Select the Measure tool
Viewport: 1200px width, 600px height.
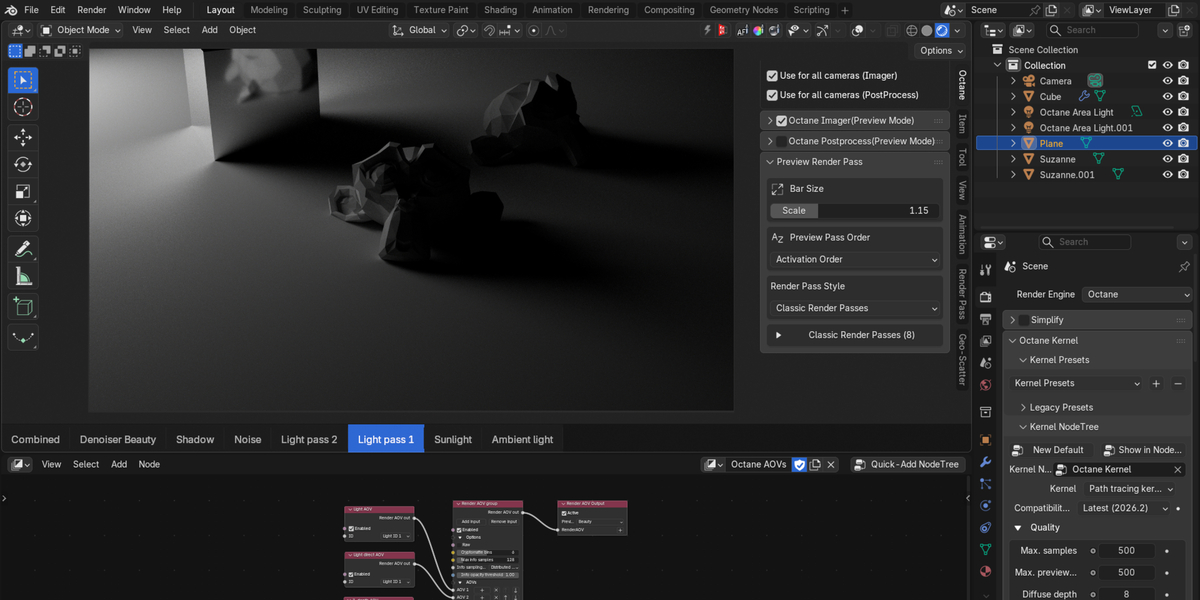coord(23,277)
